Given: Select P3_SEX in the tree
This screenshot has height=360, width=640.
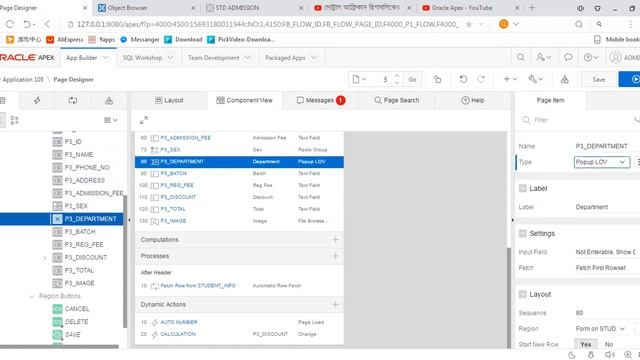Looking at the screenshot, I should pyautogui.click(x=76, y=206).
